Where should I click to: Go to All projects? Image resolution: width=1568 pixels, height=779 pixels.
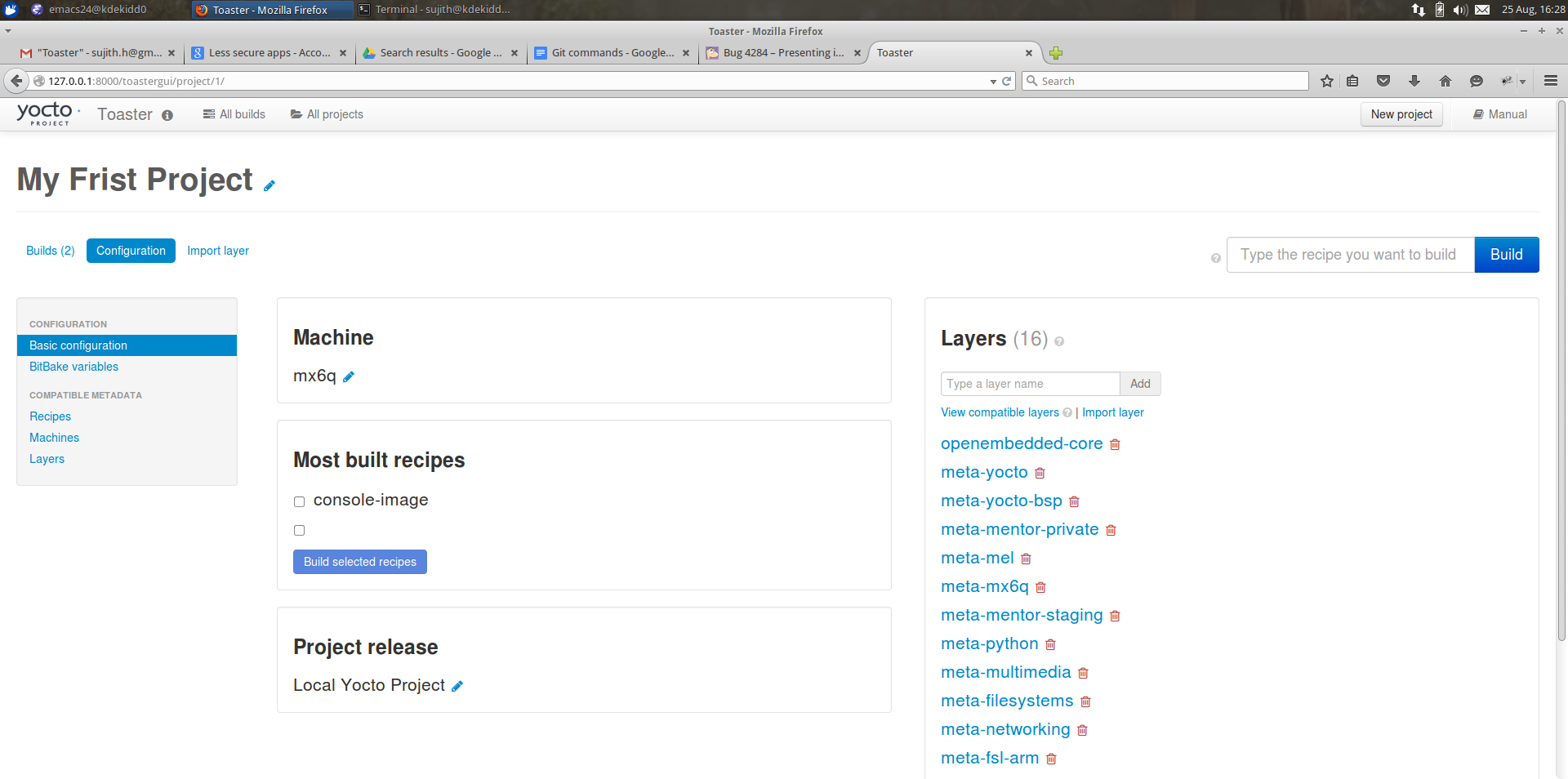point(327,114)
